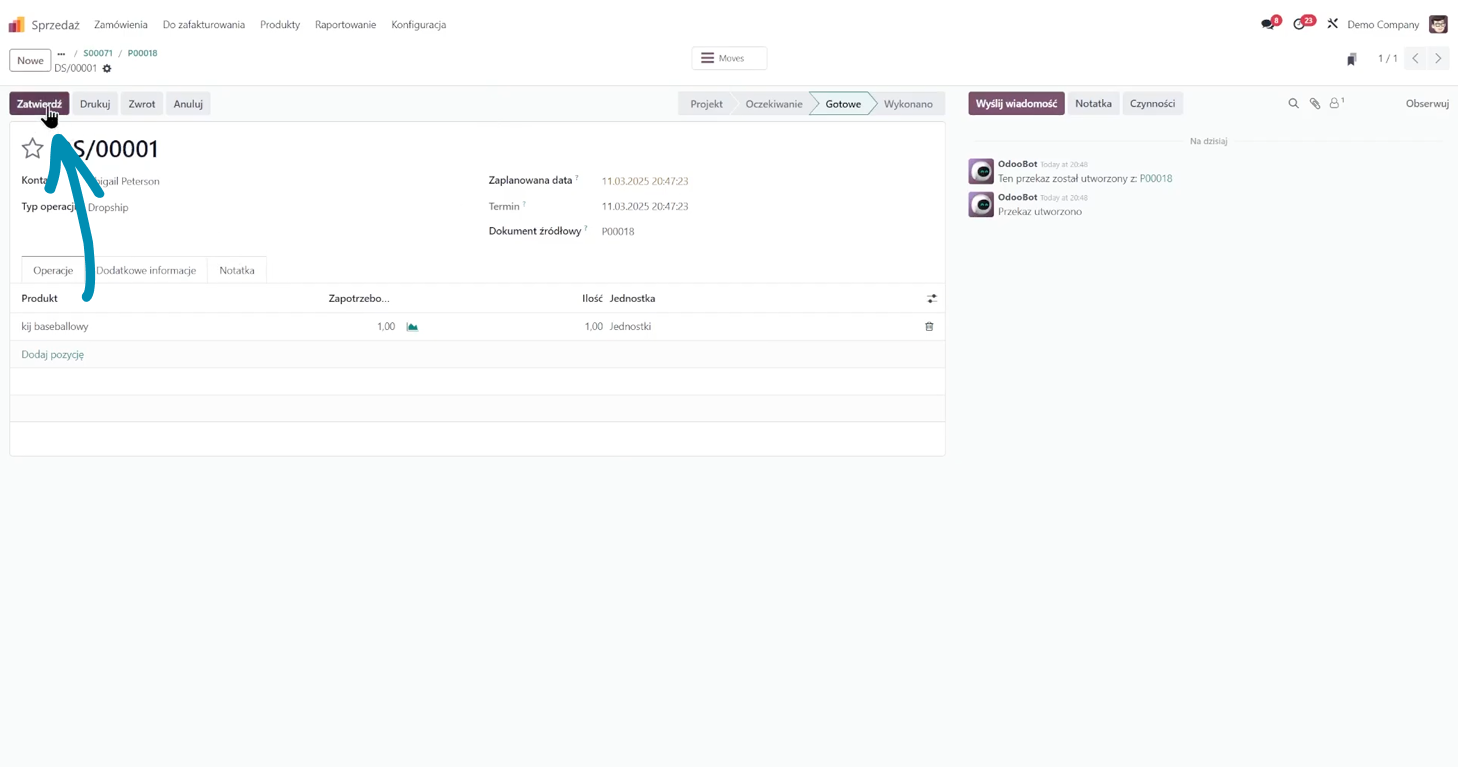
Task: Show followers list icon
Action: pyautogui.click(x=1335, y=104)
